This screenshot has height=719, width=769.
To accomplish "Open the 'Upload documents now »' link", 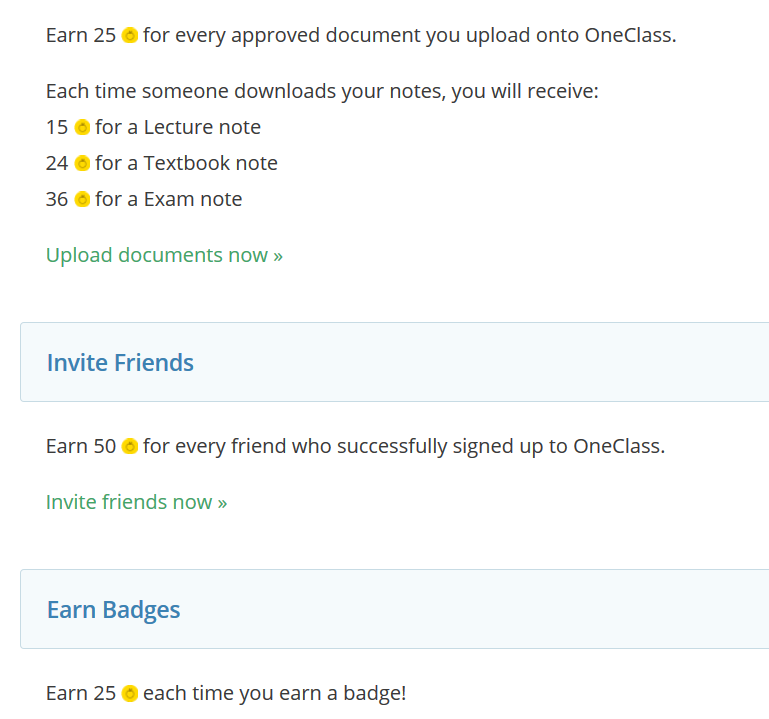I will pyautogui.click(x=164, y=256).
